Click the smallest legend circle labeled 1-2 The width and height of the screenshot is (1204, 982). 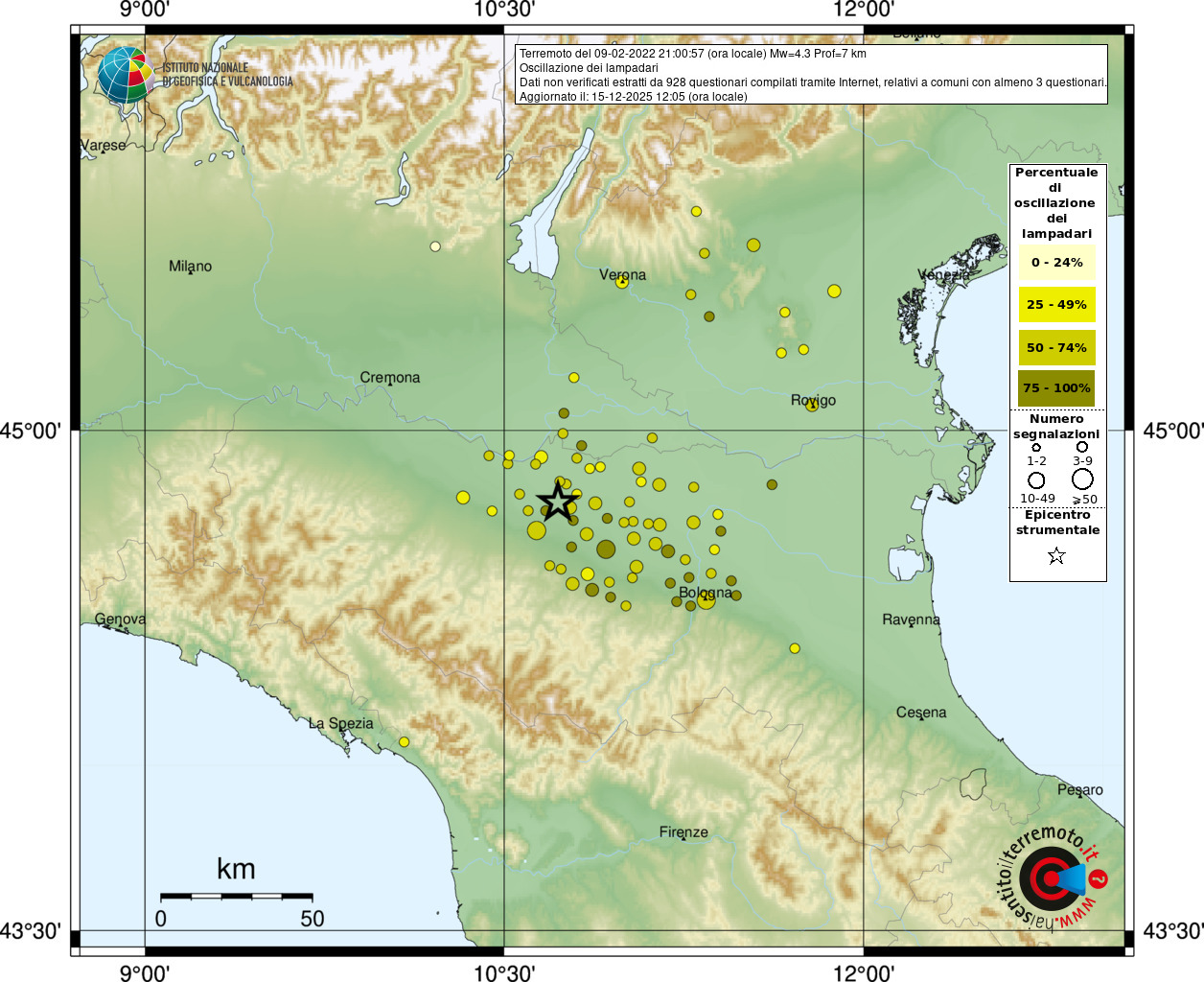click(1036, 448)
